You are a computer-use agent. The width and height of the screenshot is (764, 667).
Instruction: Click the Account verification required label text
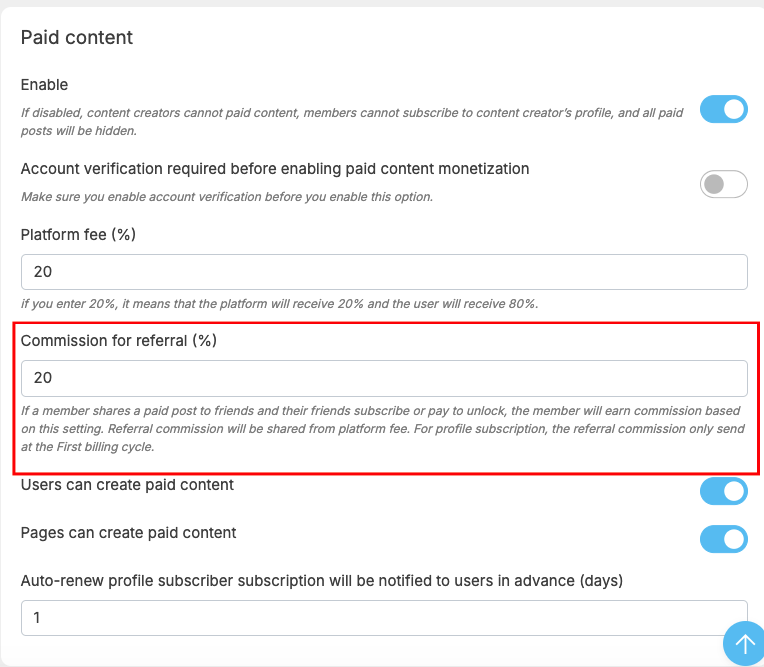click(x=275, y=169)
